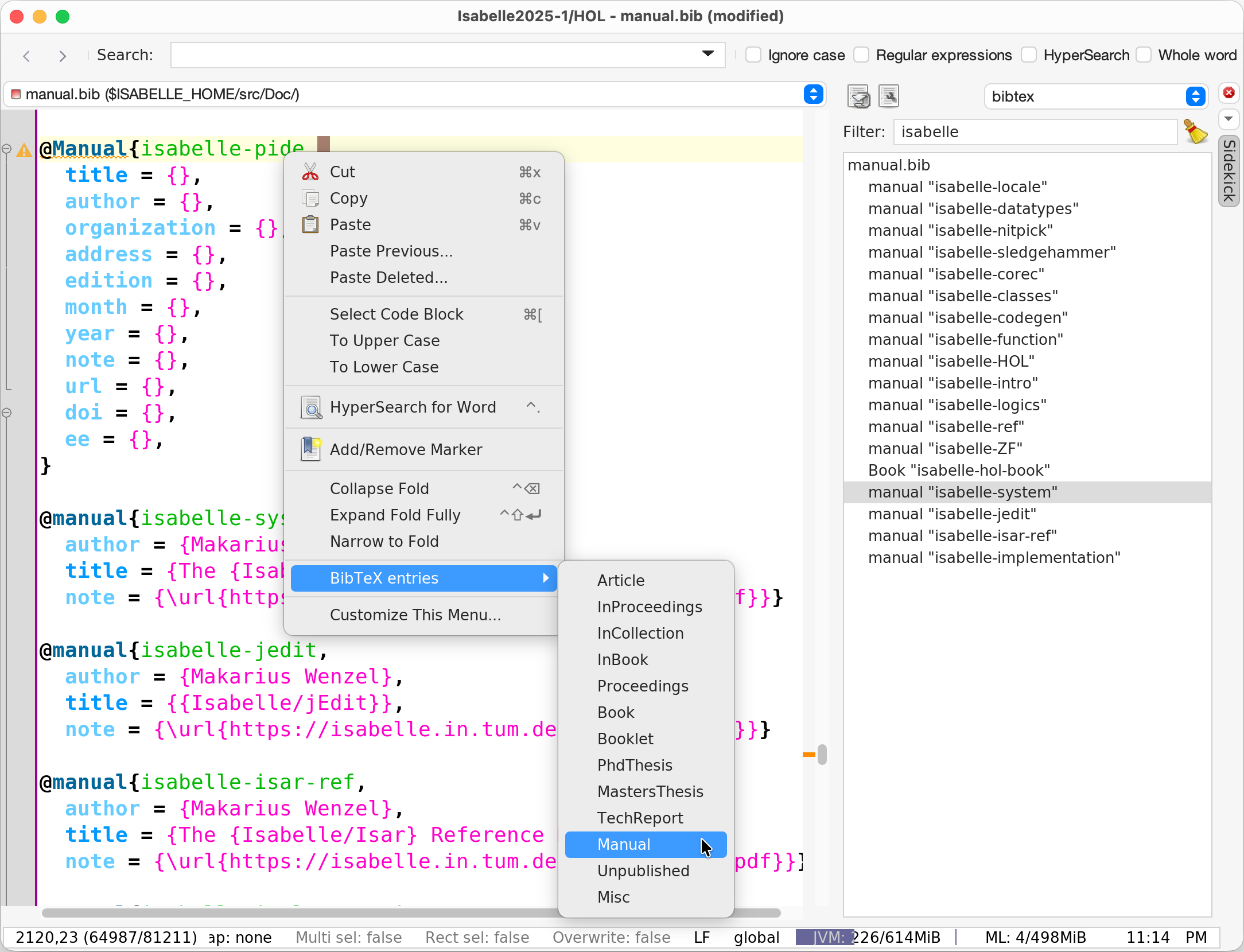Click the warning triangle in the gutter
The height and width of the screenshot is (952, 1244).
pyautogui.click(x=24, y=150)
